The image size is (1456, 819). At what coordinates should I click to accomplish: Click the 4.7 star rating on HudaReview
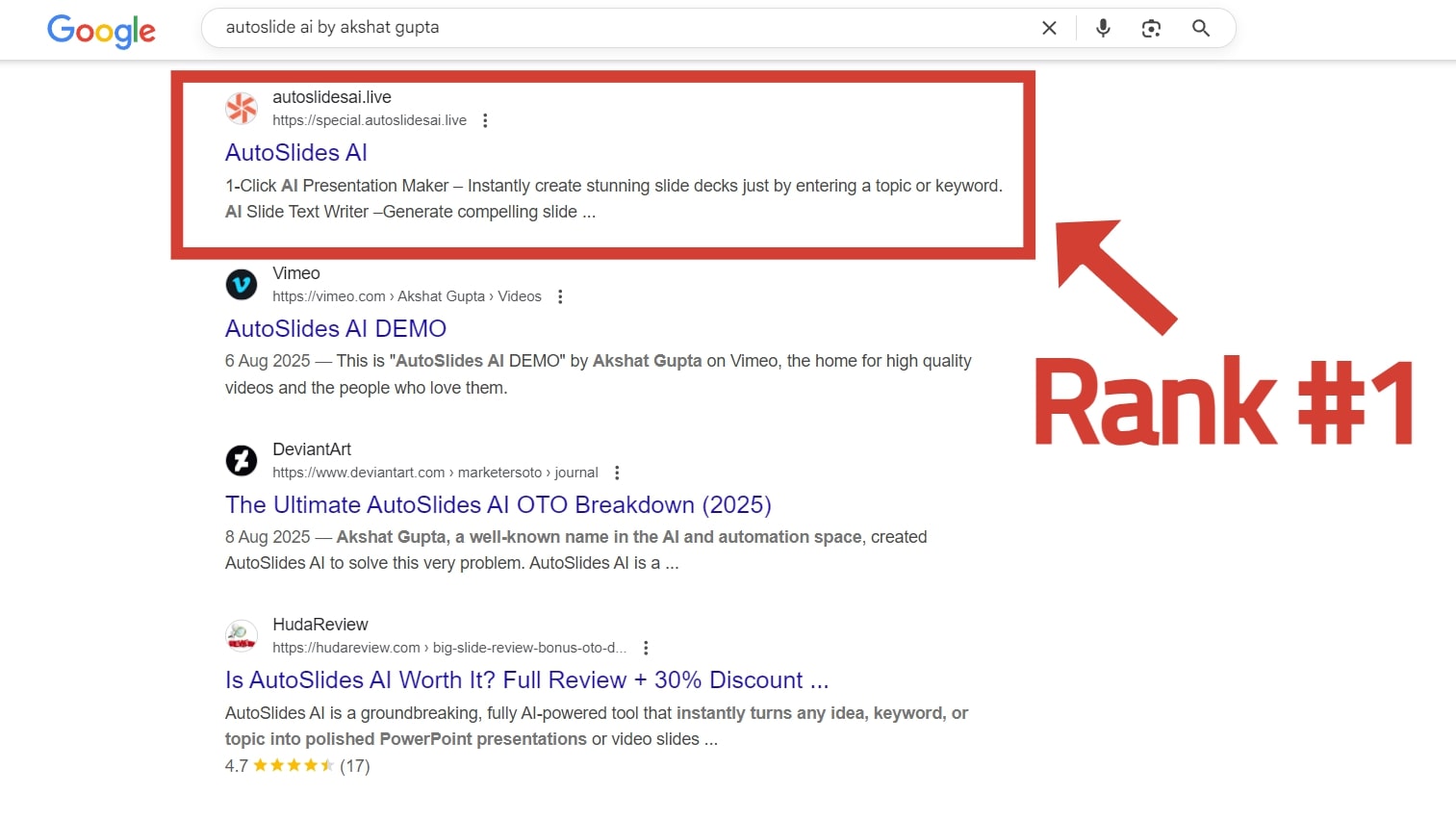pos(294,766)
